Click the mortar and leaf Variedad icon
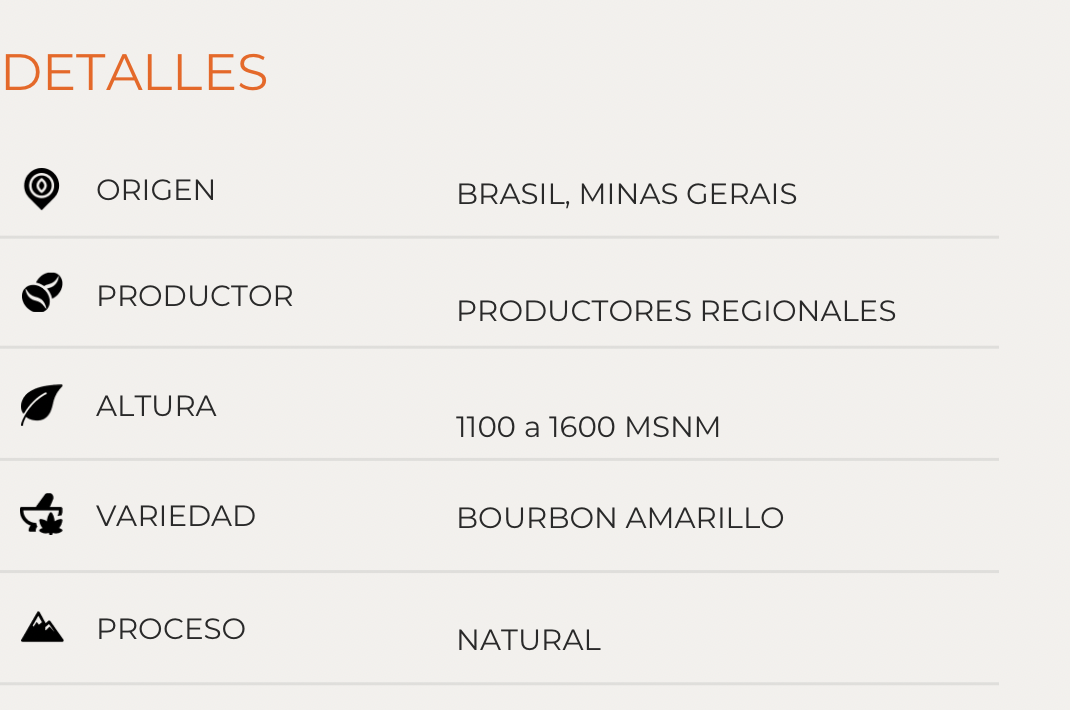Image resolution: width=1070 pixels, height=710 pixels. pos(42,516)
